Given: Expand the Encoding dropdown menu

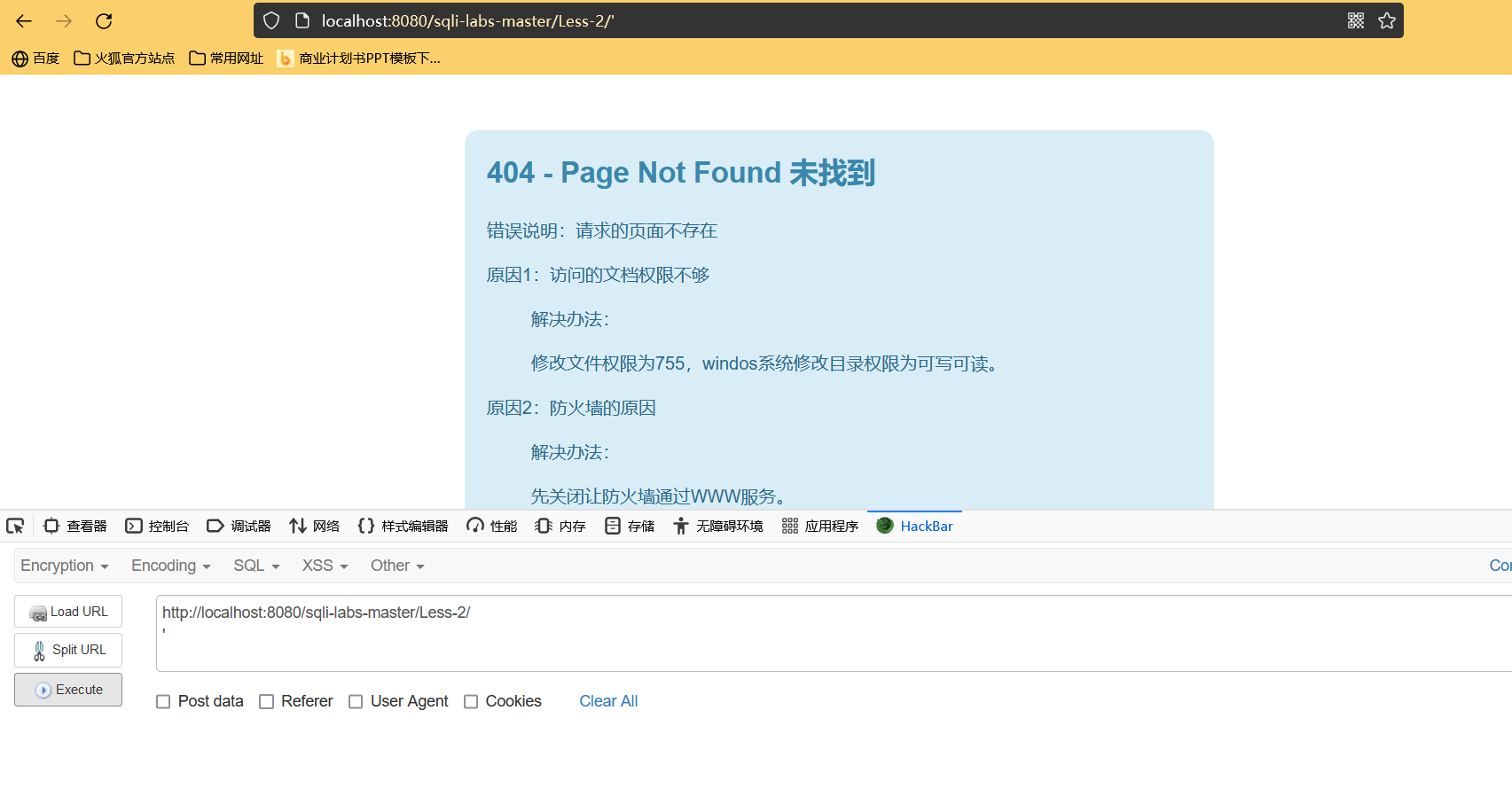Looking at the screenshot, I should tap(171, 566).
